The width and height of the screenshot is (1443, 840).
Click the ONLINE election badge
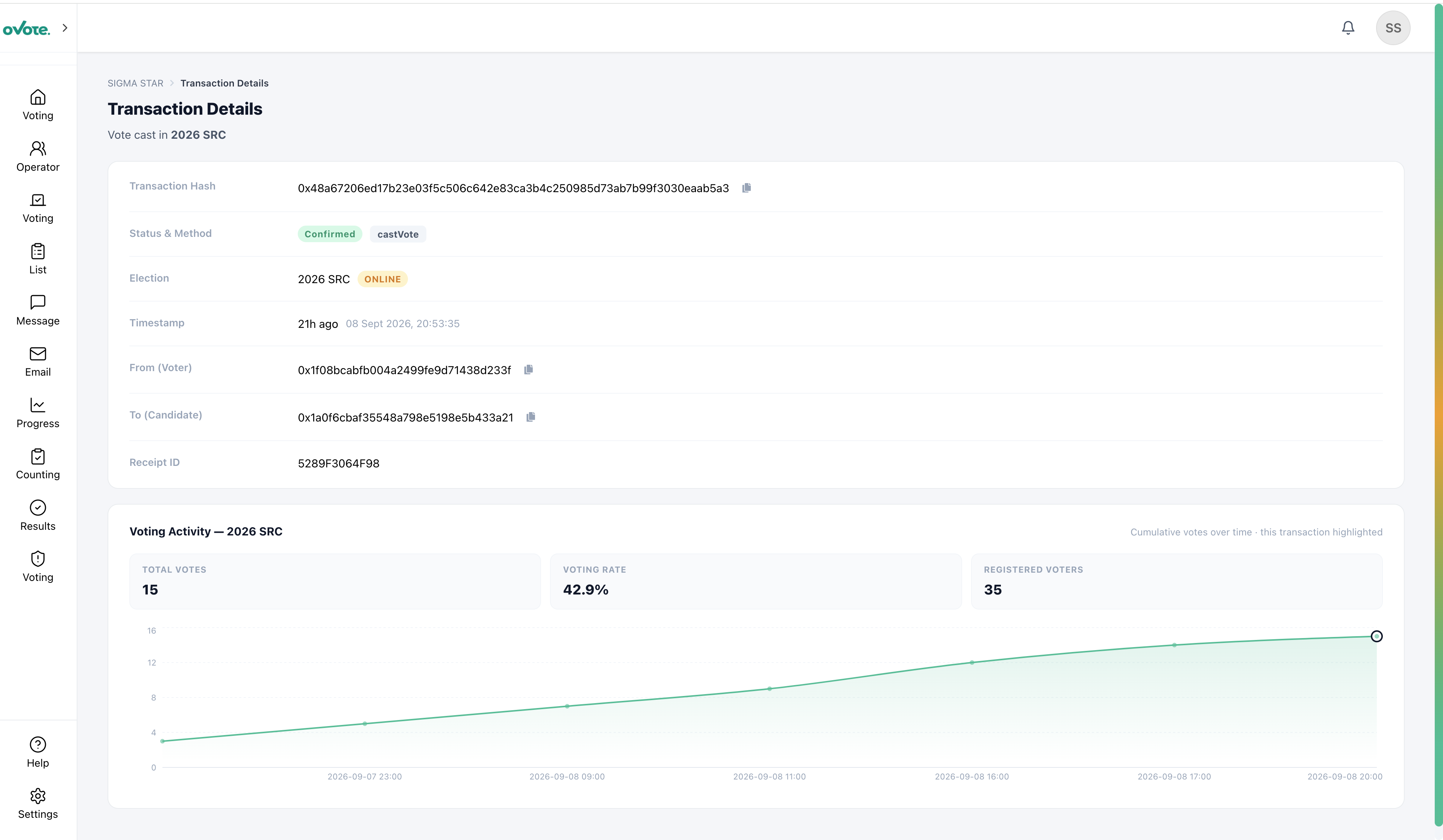[382, 279]
